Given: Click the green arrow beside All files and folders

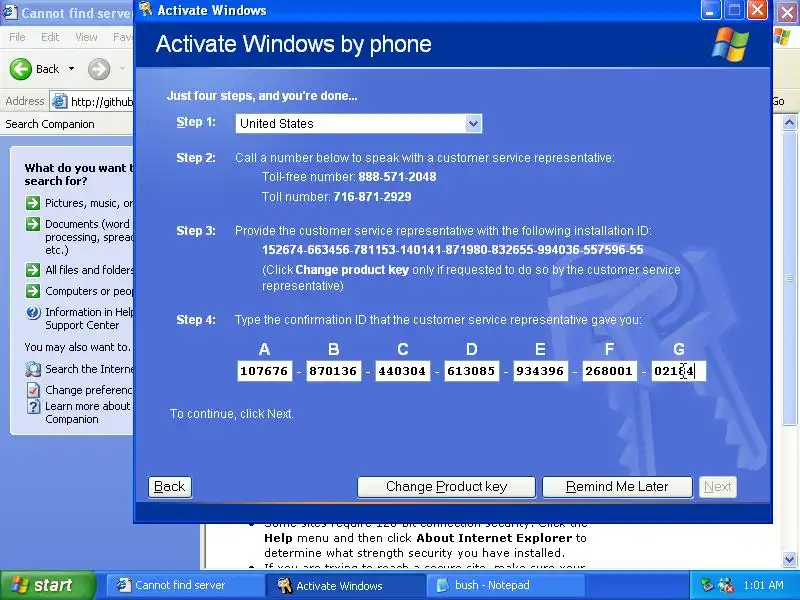Looking at the screenshot, I should pos(33,270).
